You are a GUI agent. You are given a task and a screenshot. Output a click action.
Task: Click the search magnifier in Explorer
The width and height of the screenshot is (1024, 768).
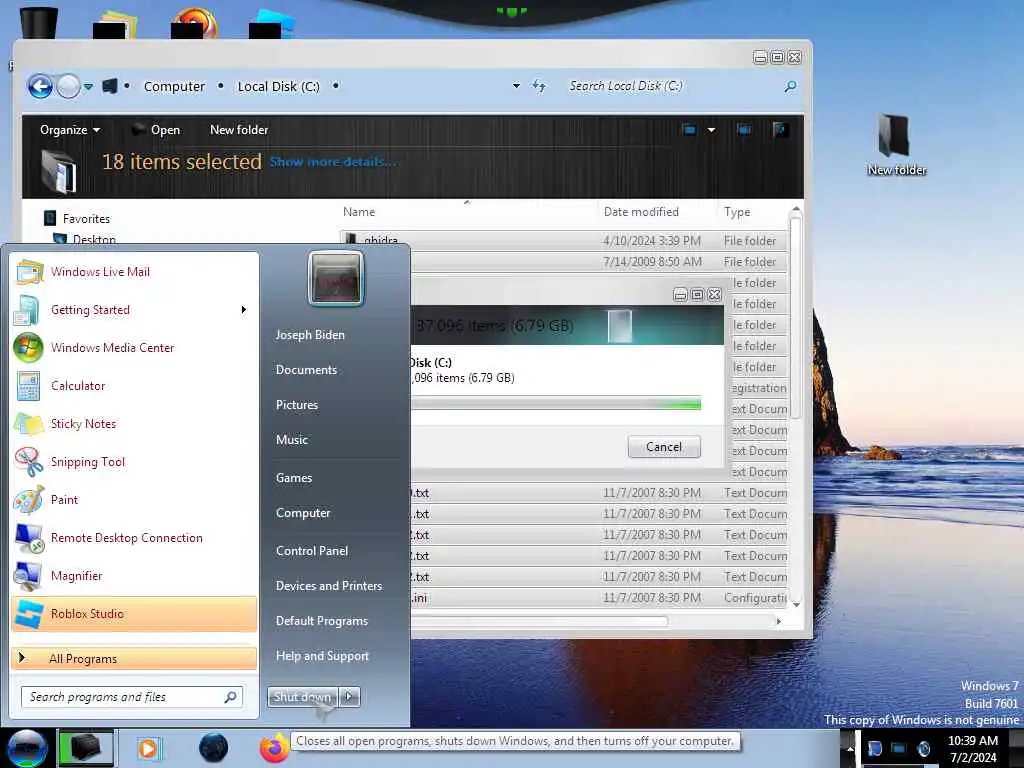point(790,86)
